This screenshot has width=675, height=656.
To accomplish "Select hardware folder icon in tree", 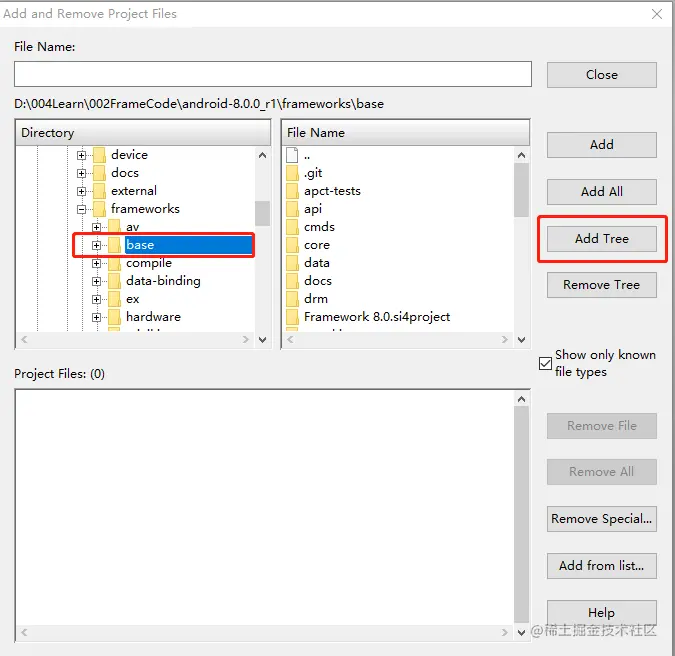I will coord(114,317).
